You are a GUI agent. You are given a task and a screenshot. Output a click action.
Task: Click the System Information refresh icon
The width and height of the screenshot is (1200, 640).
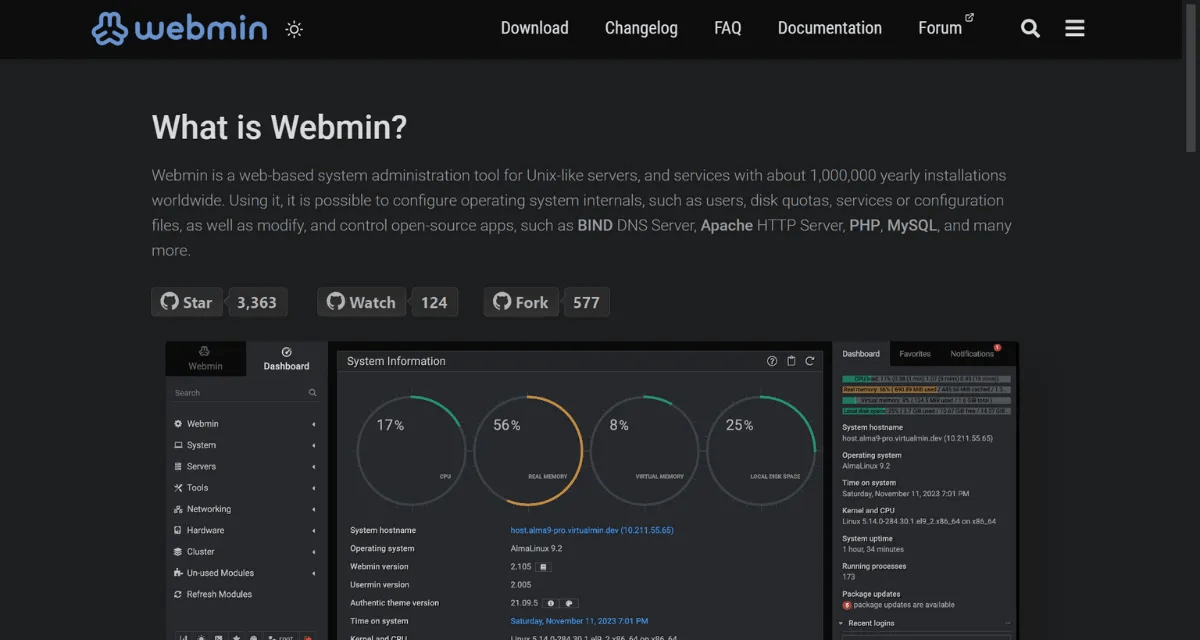pyautogui.click(x=810, y=361)
